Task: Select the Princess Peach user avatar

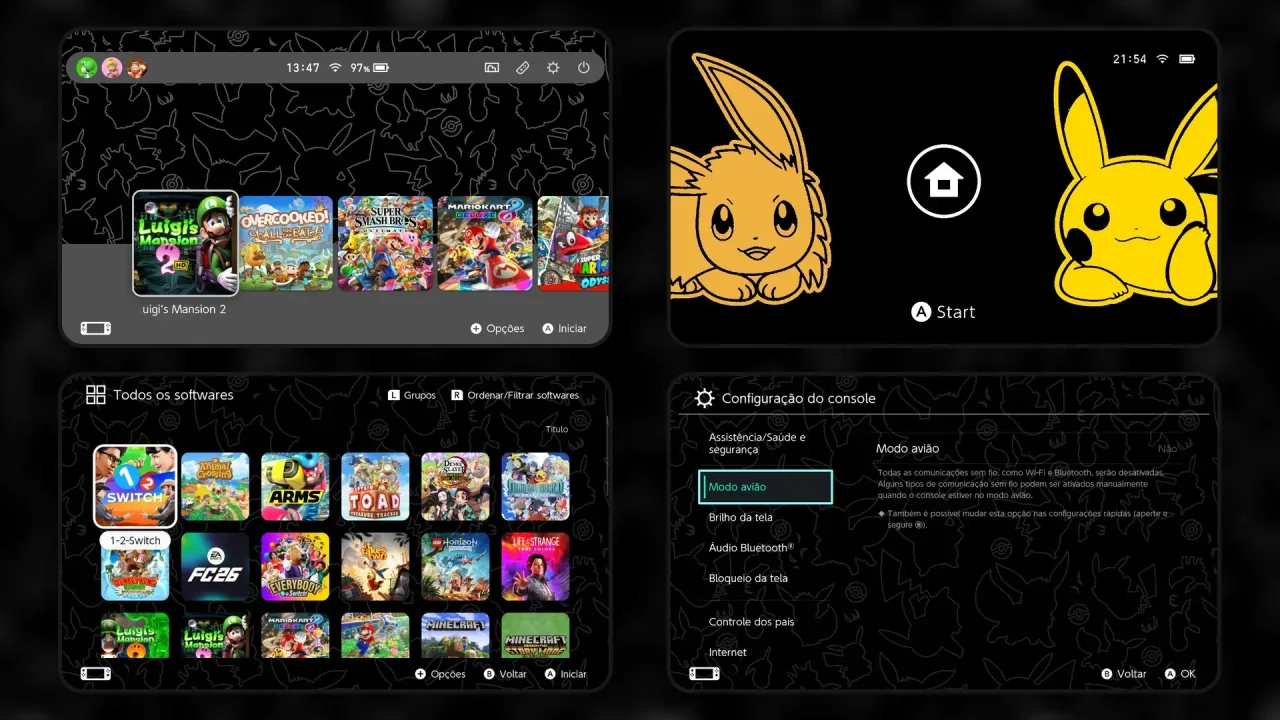Action: click(112, 68)
